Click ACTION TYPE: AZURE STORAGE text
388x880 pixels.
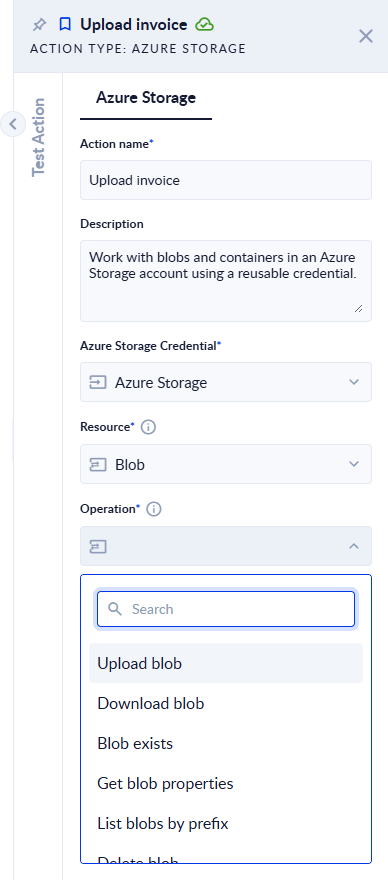click(x=138, y=49)
